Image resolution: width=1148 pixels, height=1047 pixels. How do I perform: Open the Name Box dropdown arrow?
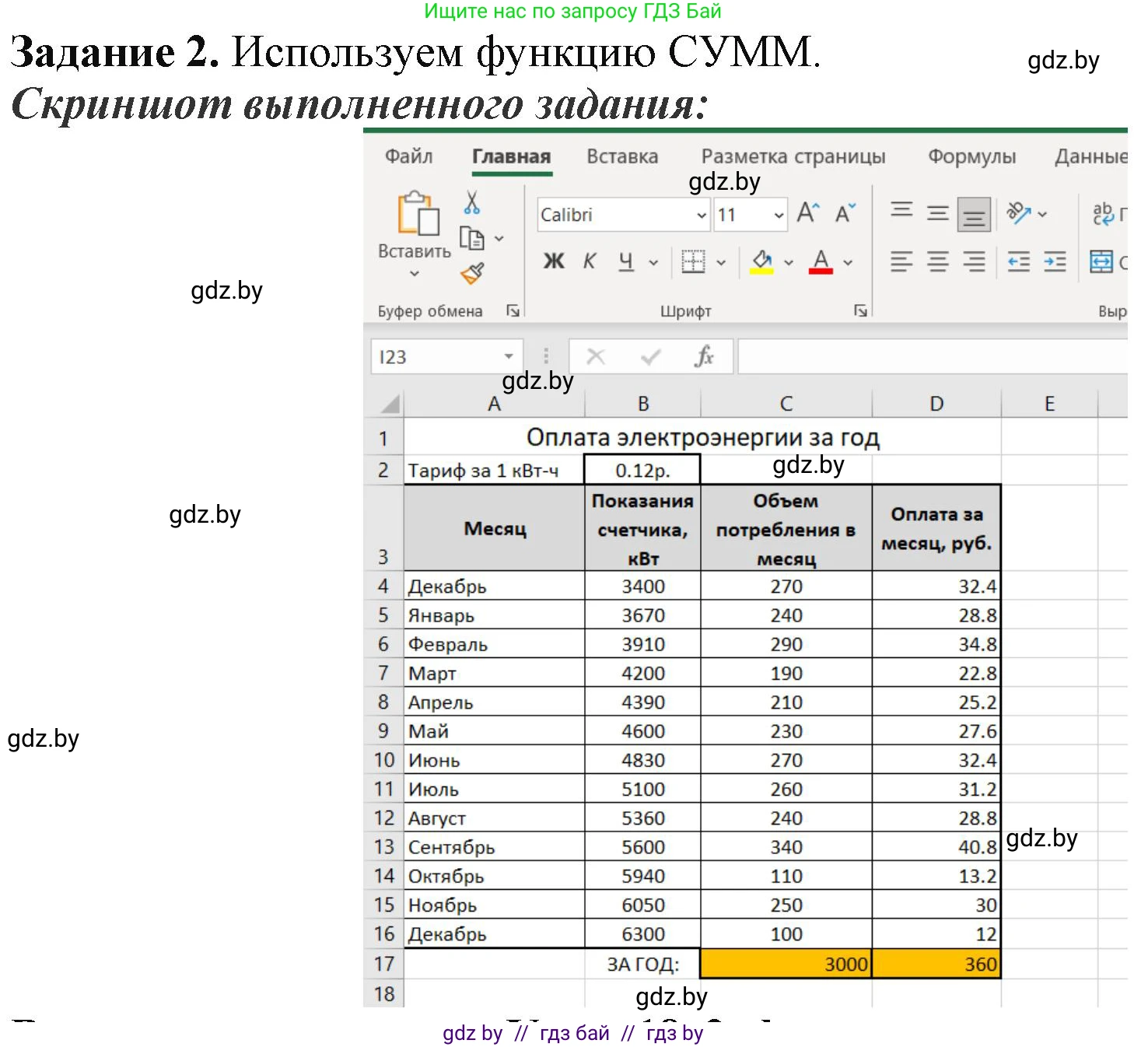[x=509, y=356]
